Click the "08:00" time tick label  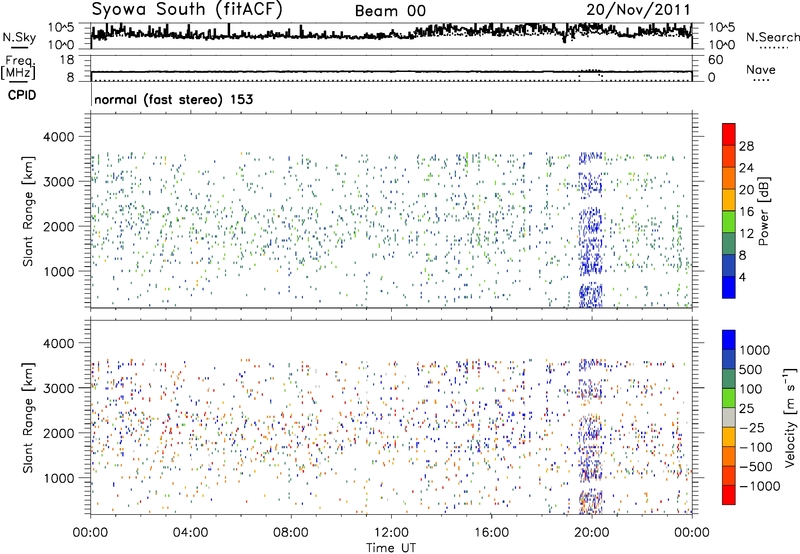(290, 533)
